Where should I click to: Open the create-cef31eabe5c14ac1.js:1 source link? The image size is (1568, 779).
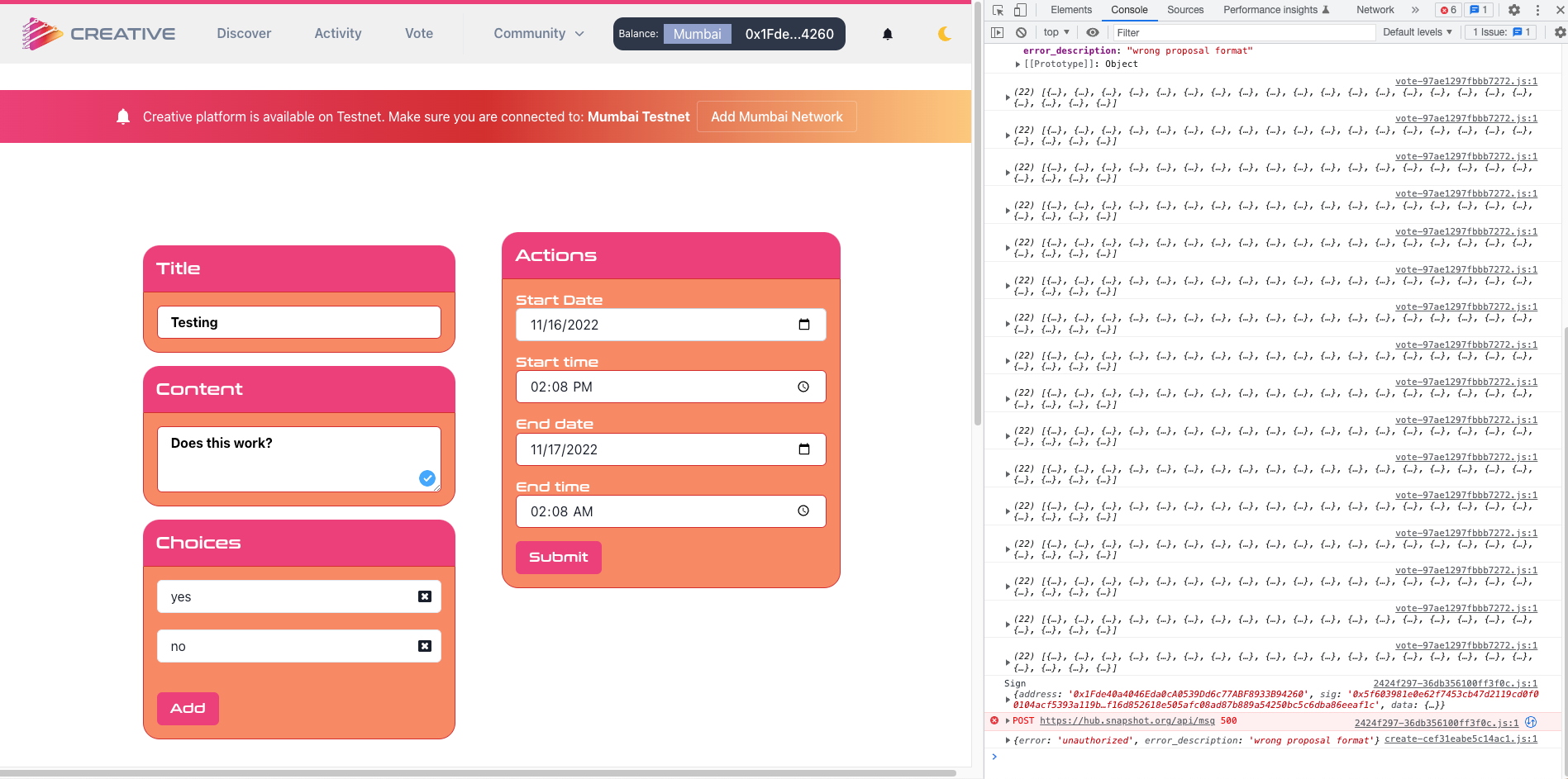tap(1461, 739)
